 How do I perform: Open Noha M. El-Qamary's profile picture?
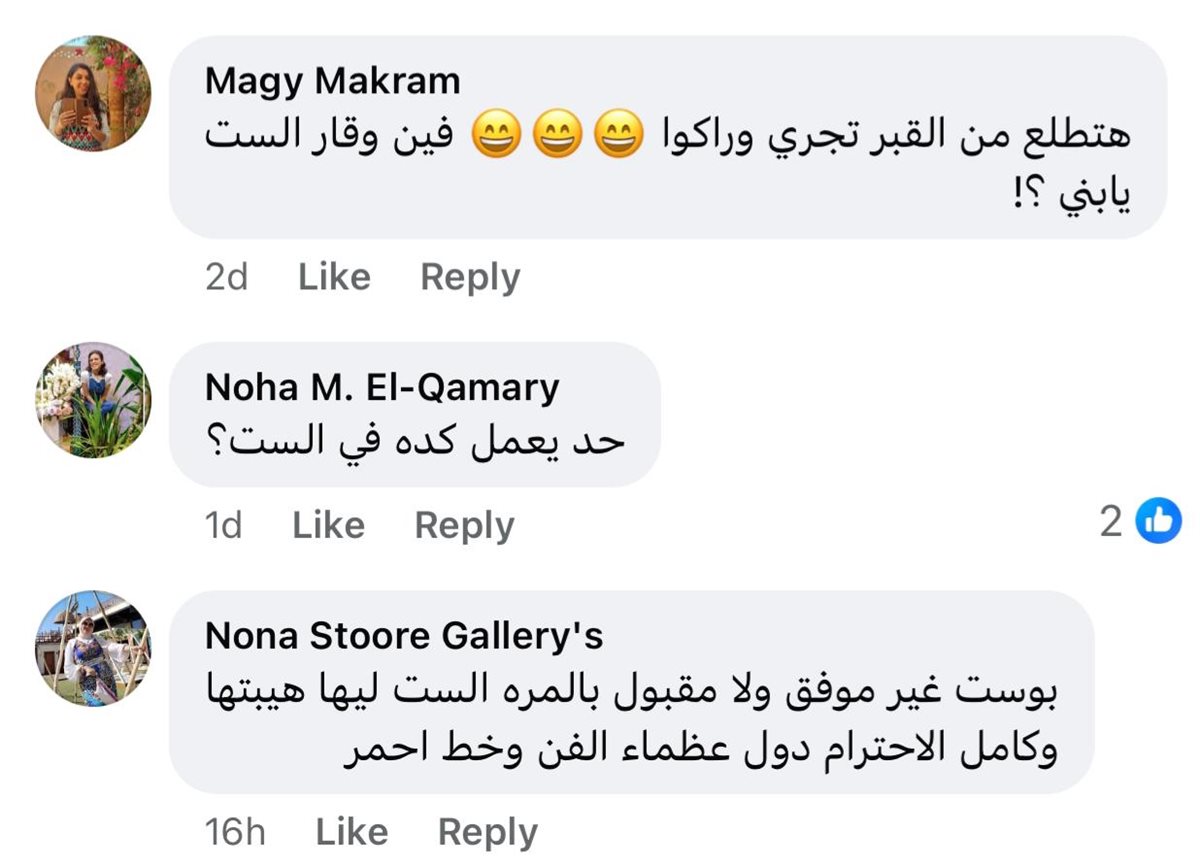[x=93, y=400]
